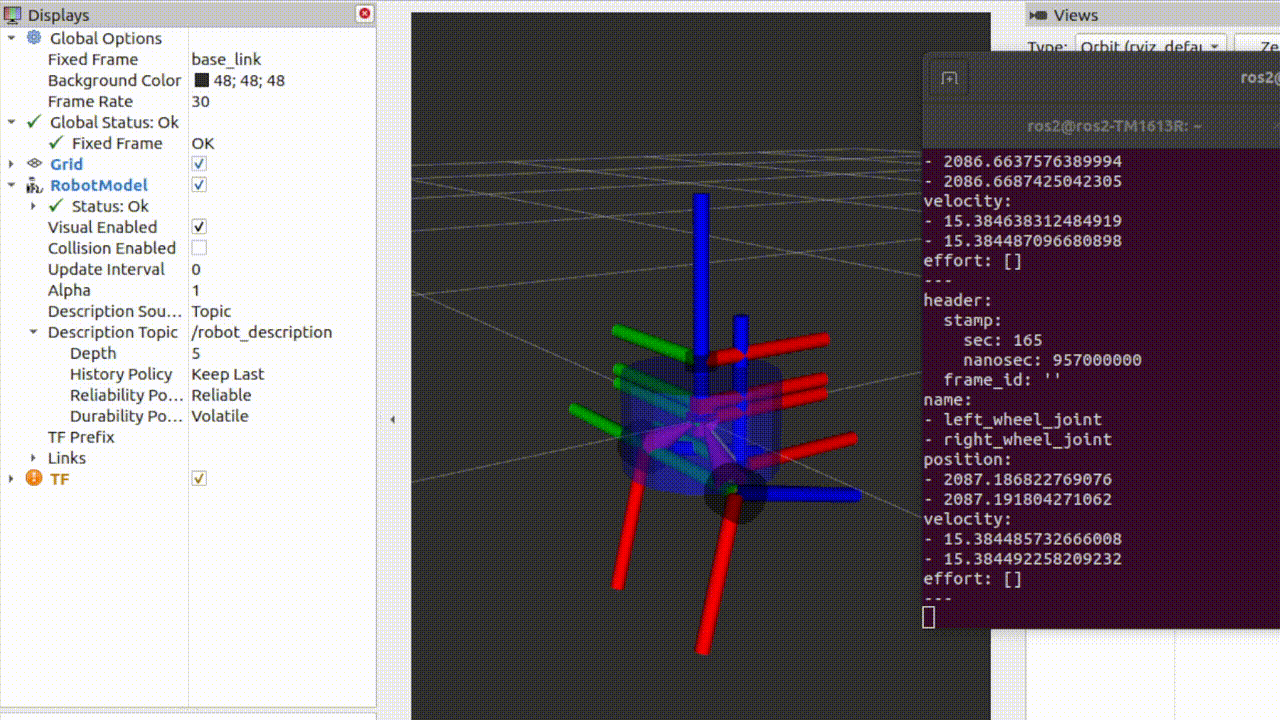Click the Background Color swatch

201,80
